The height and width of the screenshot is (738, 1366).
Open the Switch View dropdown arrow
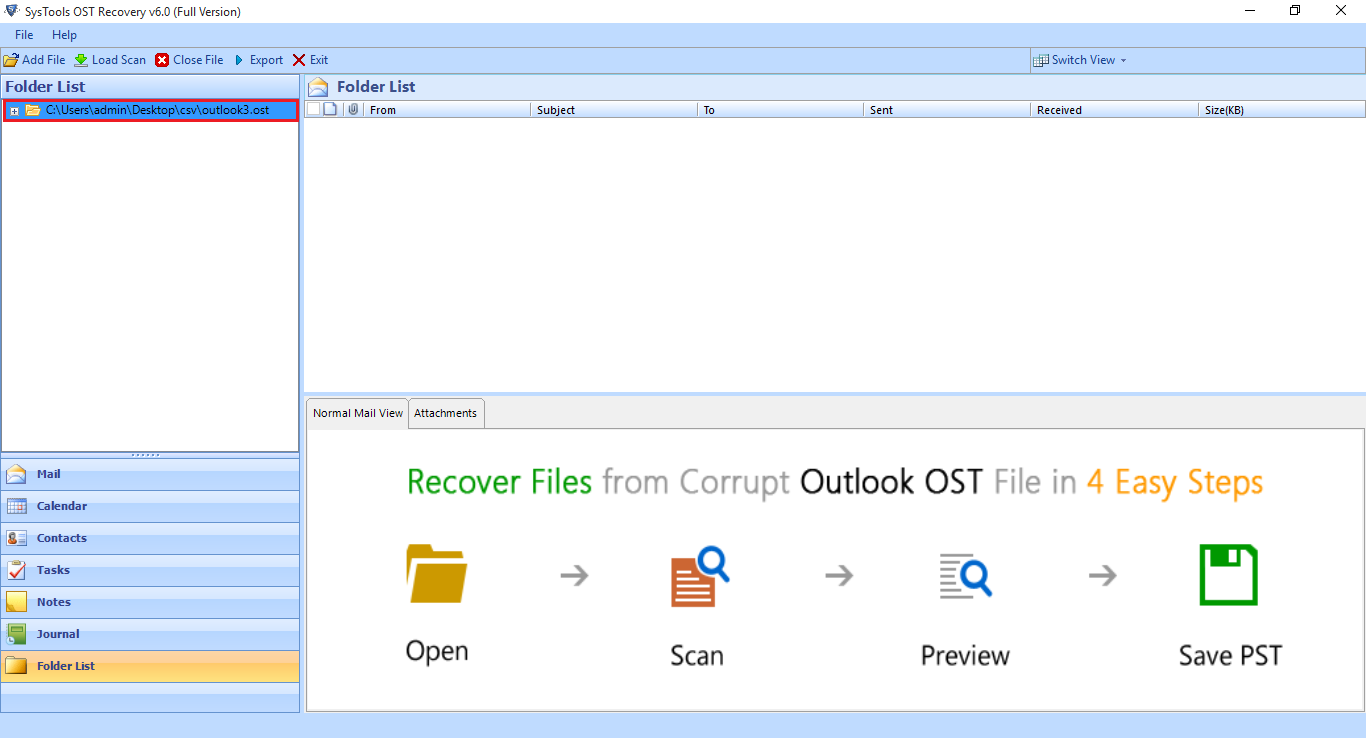[x=1123, y=61]
